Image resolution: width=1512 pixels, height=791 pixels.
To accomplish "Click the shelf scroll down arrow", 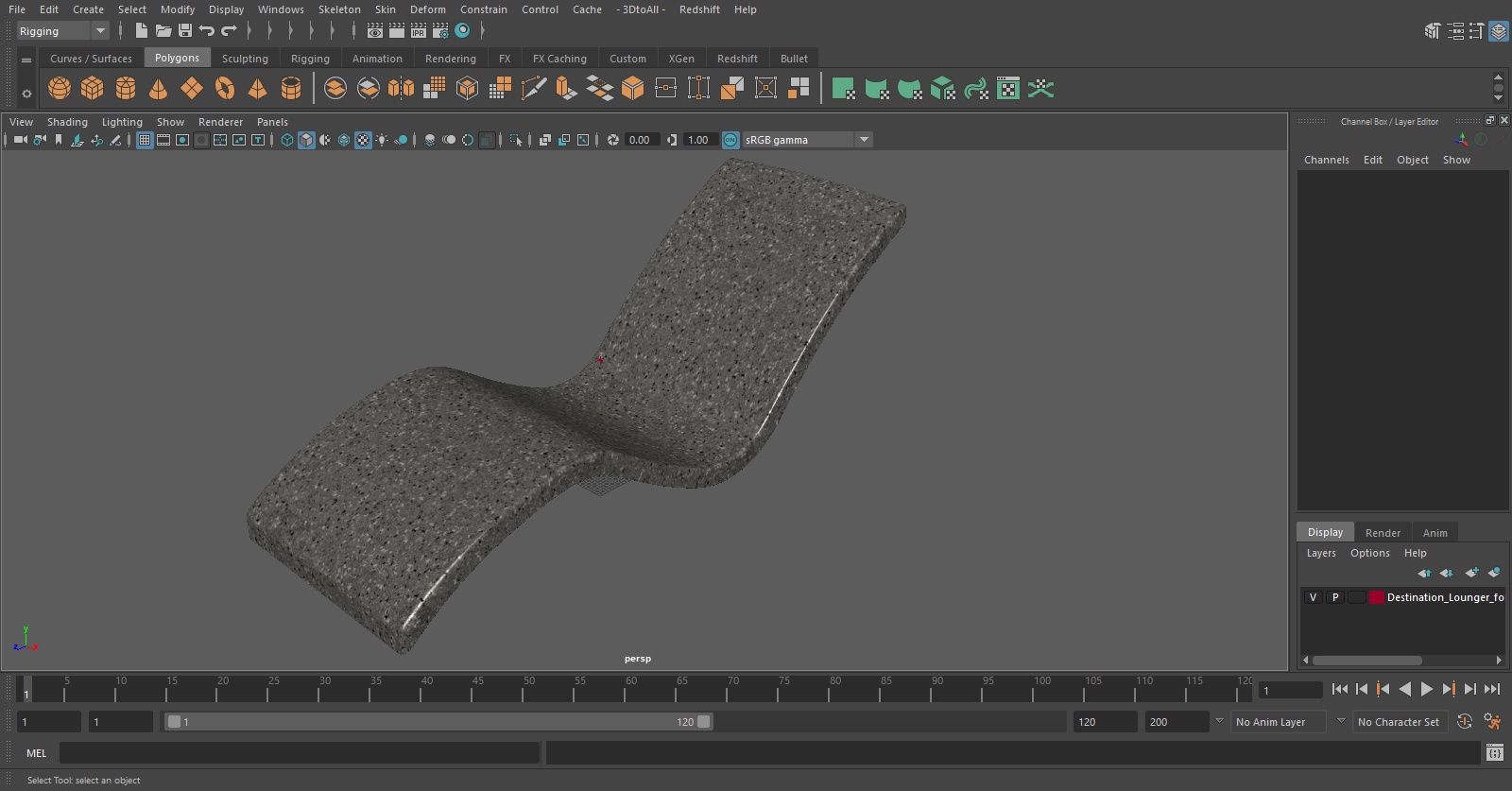I will tap(1498, 98).
